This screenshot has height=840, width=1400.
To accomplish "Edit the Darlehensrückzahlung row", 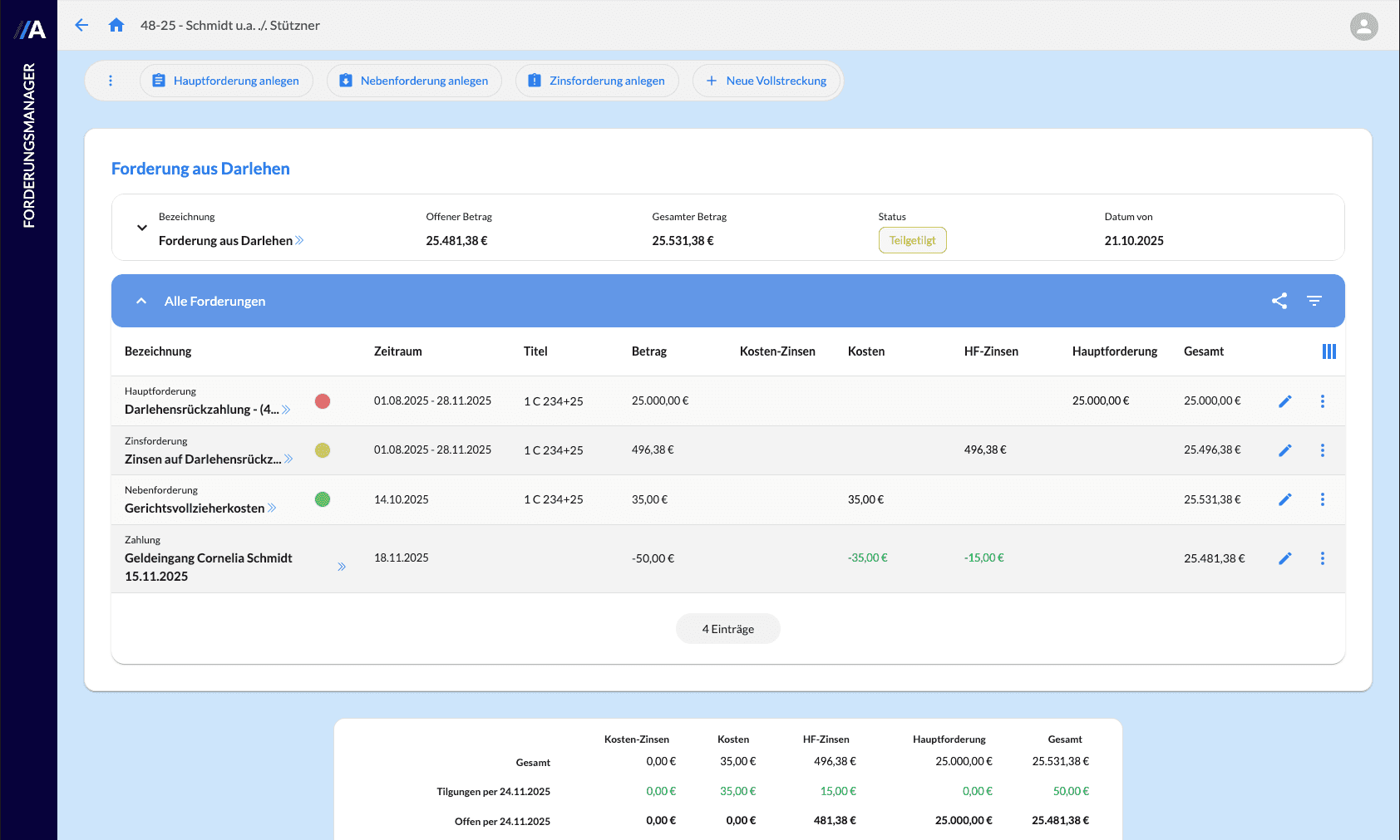I will click(1285, 401).
